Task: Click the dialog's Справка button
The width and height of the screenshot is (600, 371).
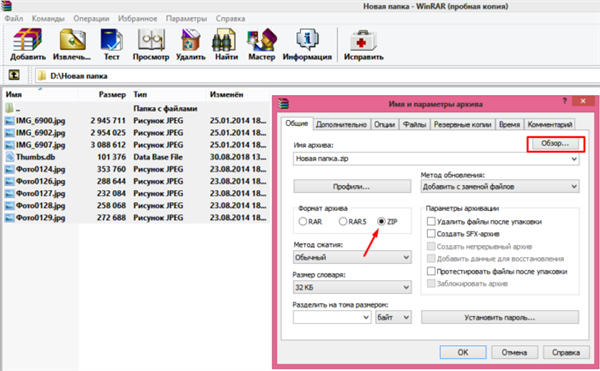Action: point(566,352)
